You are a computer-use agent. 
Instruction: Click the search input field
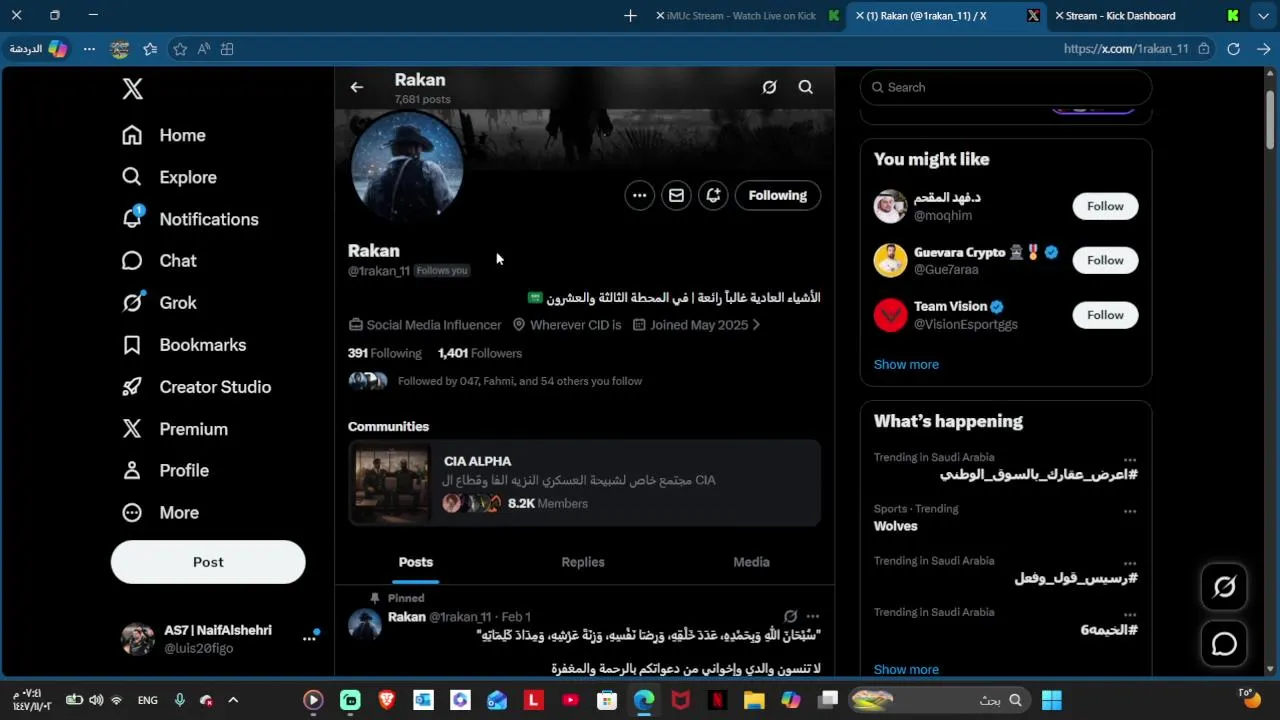coord(1006,87)
